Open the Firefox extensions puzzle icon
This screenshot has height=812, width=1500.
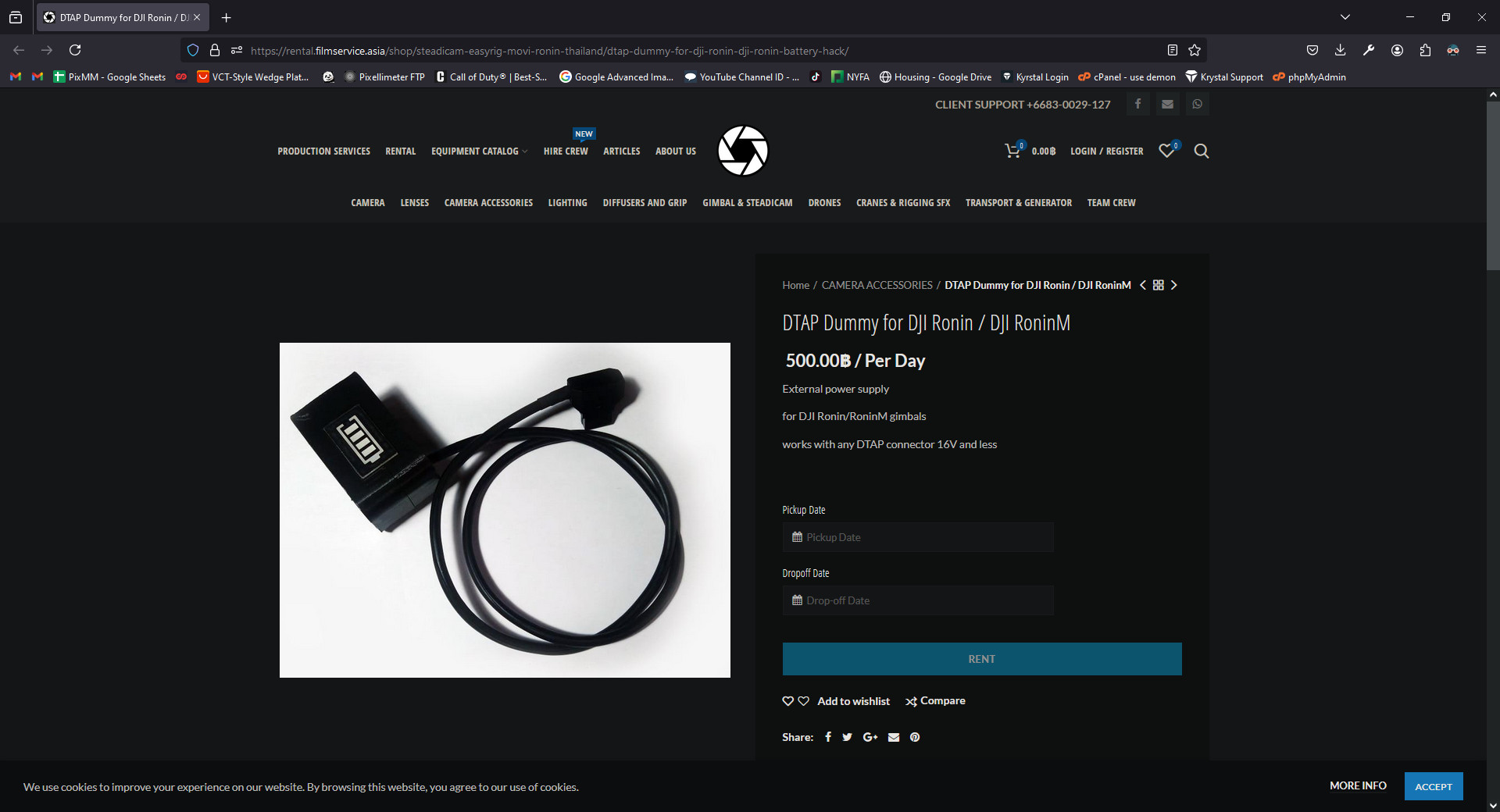[x=1425, y=50]
